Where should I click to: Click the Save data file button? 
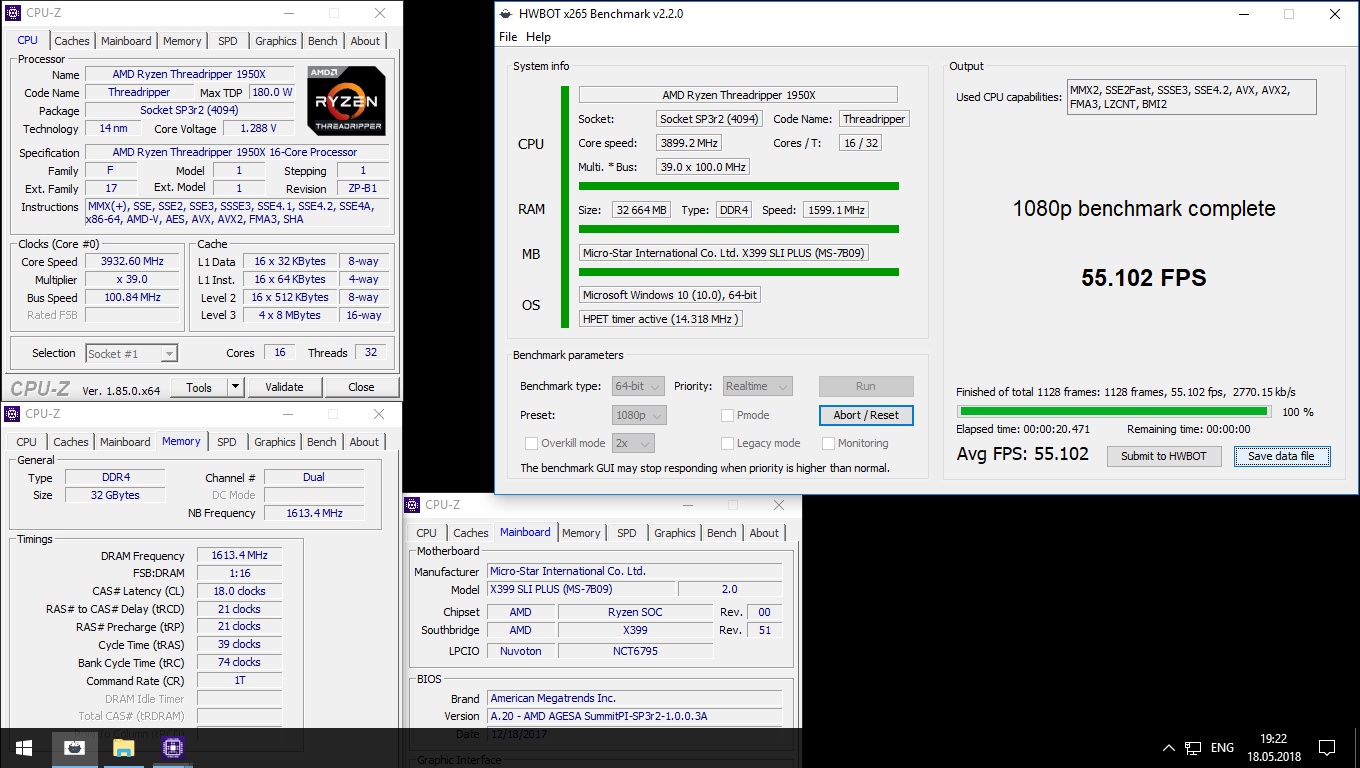(x=1281, y=456)
